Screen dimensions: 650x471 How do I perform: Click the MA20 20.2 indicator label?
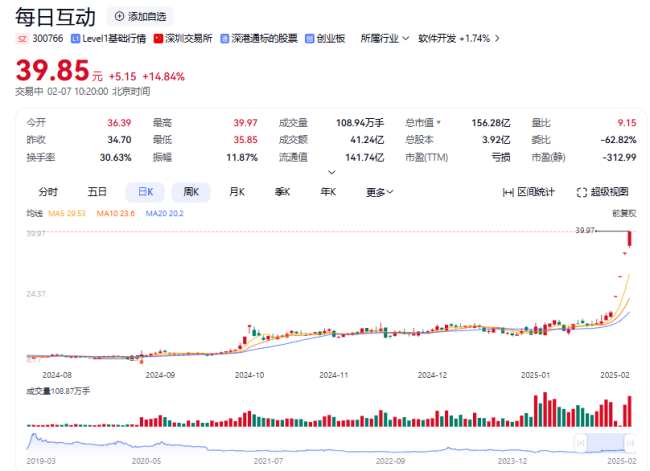pyautogui.click(x=164, y=214)
